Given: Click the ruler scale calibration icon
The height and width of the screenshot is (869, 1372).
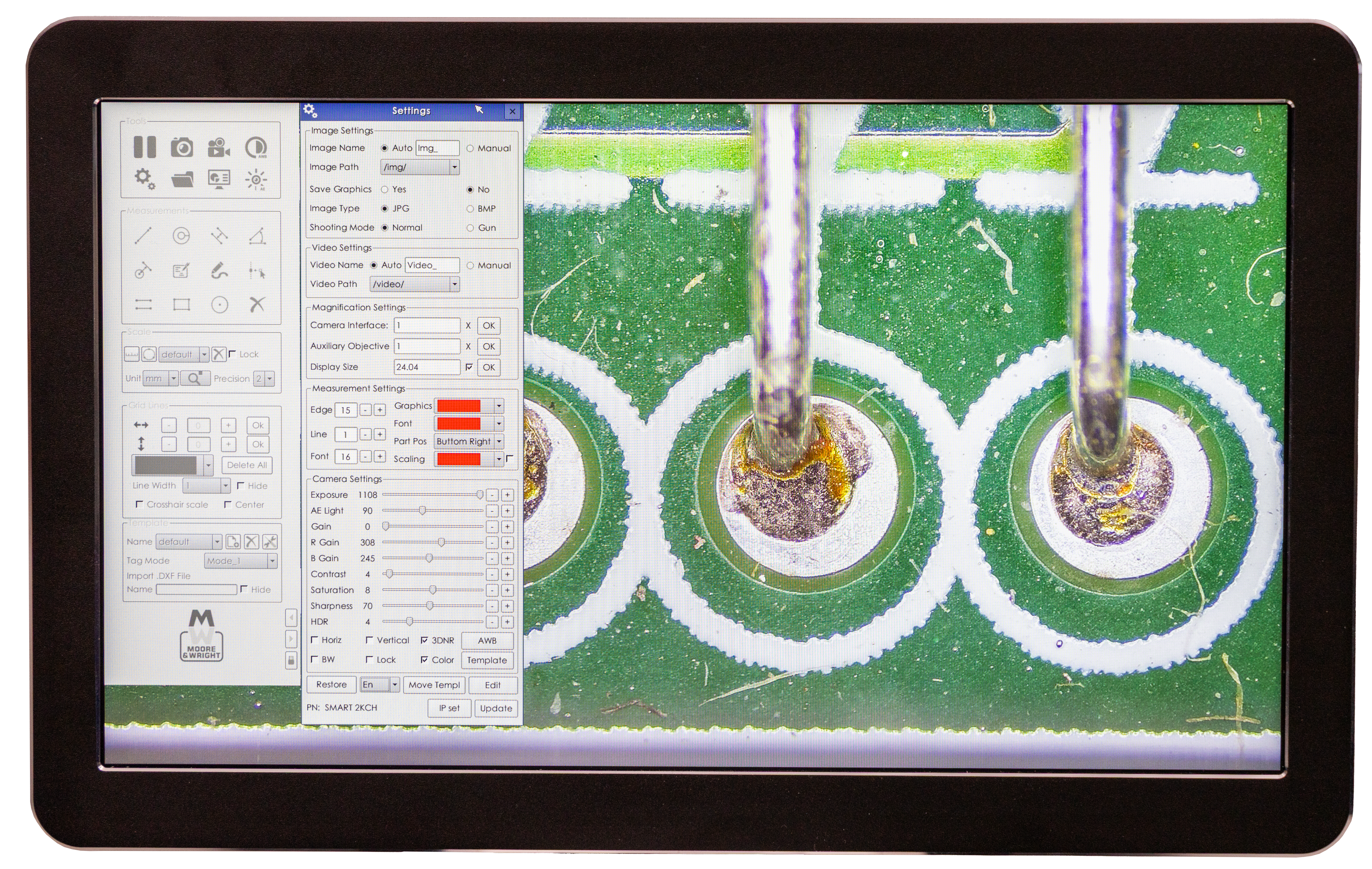Looking at the screenshot, I should (132, 354).
